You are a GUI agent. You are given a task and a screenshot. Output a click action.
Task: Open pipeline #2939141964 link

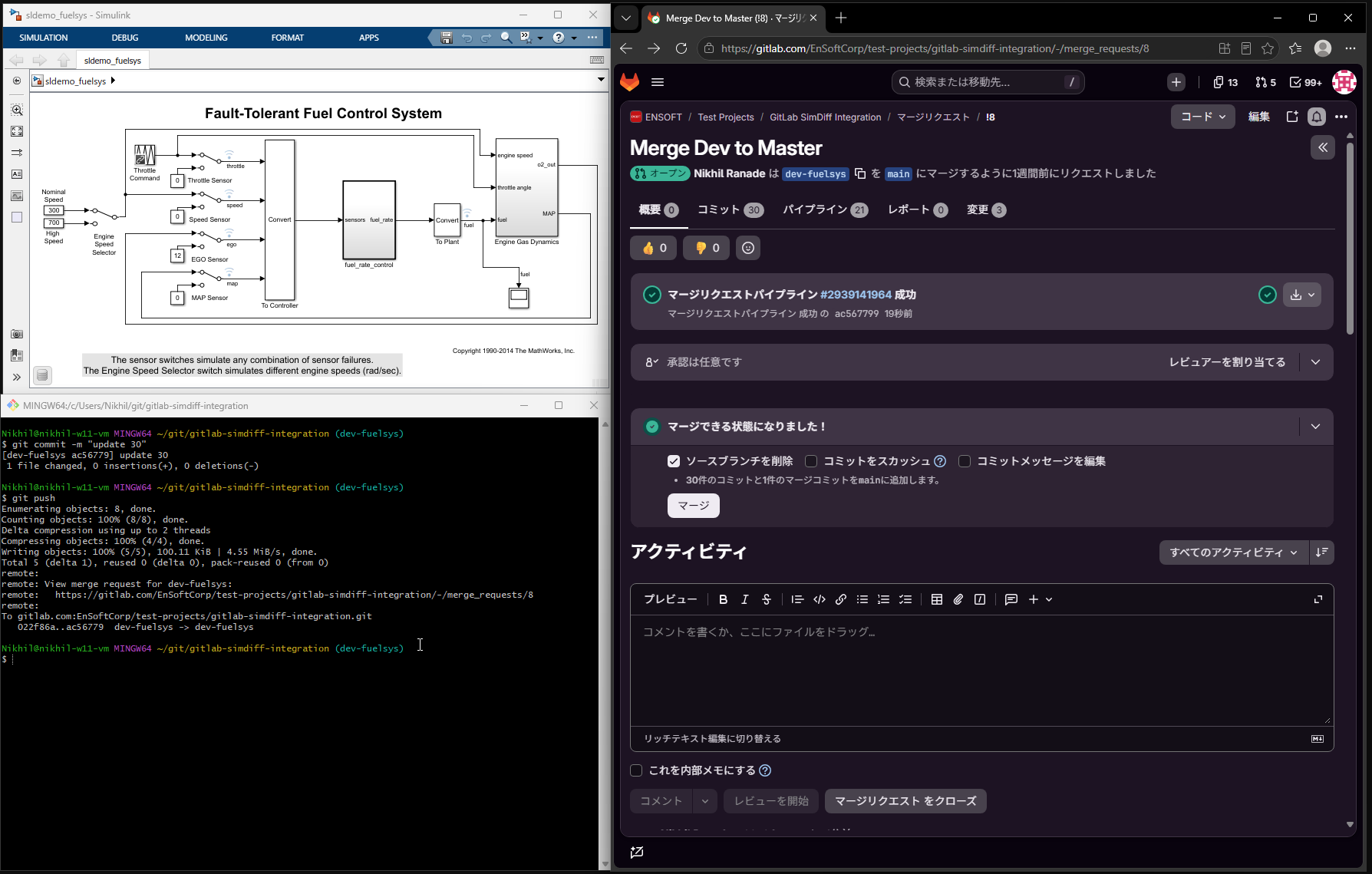(856, 295)
